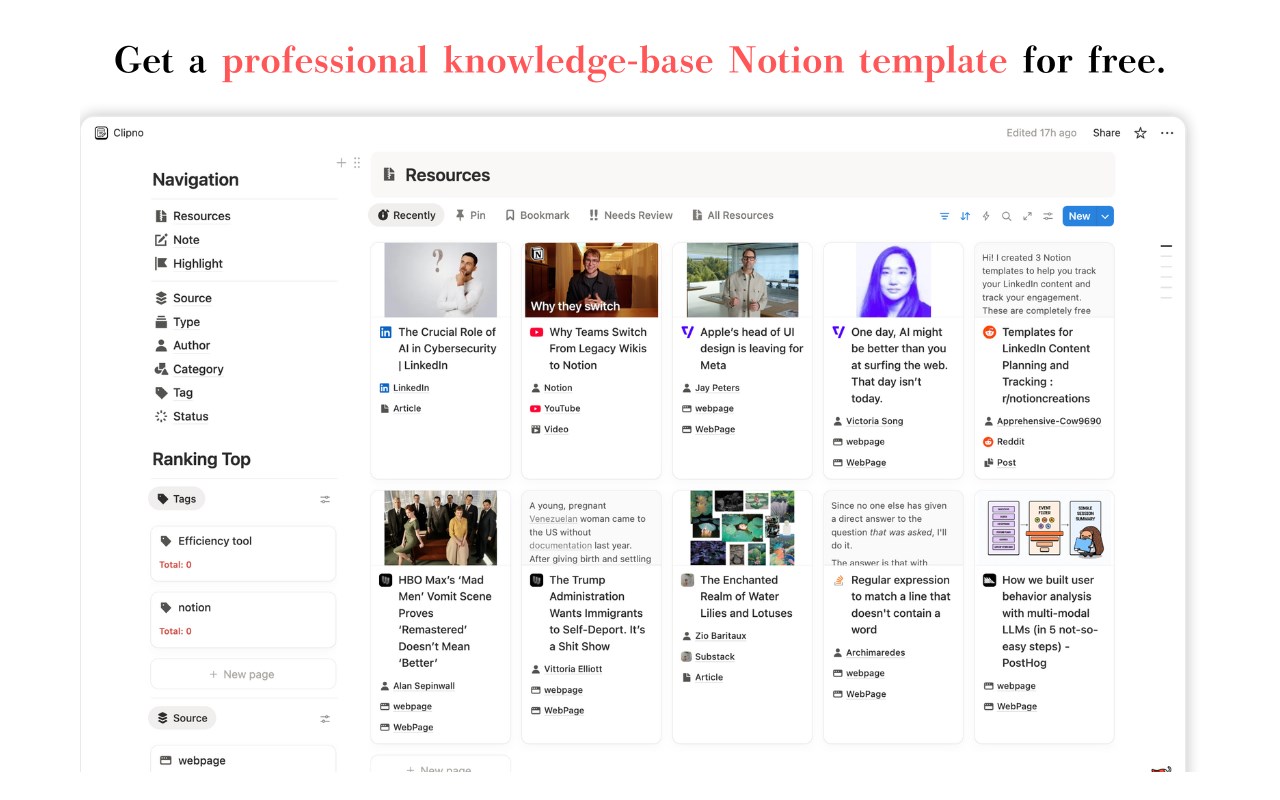Click author Apprehensive-Cow9690 on Templates card

[1049, 421]
